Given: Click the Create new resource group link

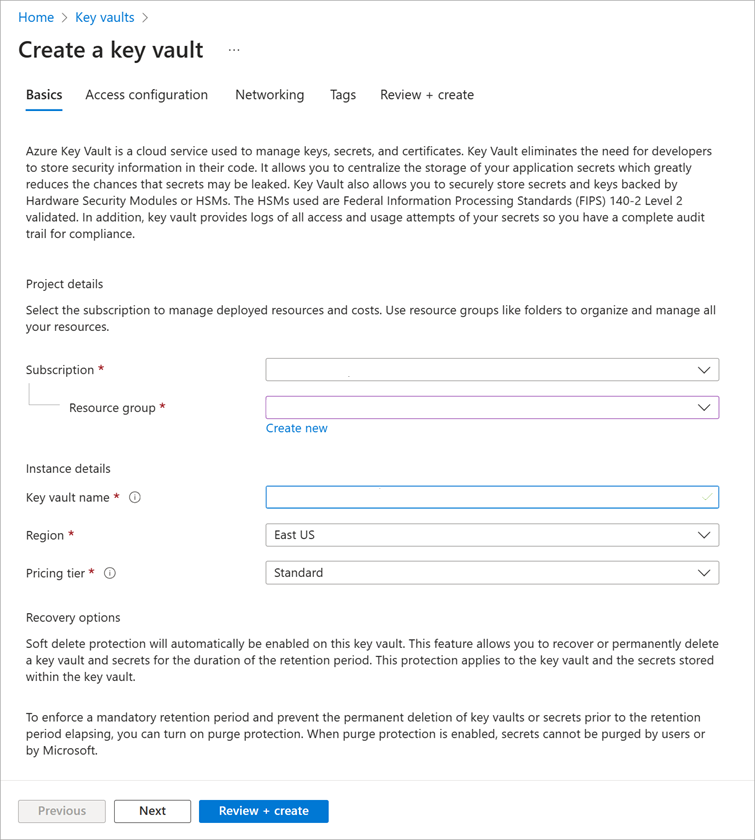Looking at the screenshot, I should pyautogui.click(x=296, y=429).
